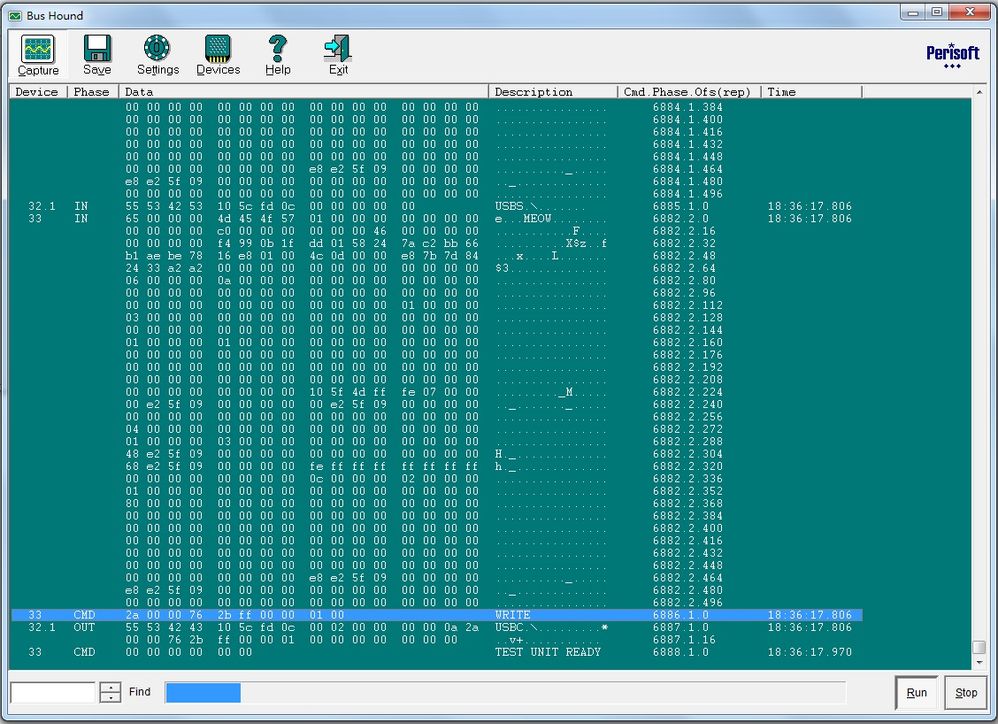
Task: Click the Description column header
Action: (552, 92)
